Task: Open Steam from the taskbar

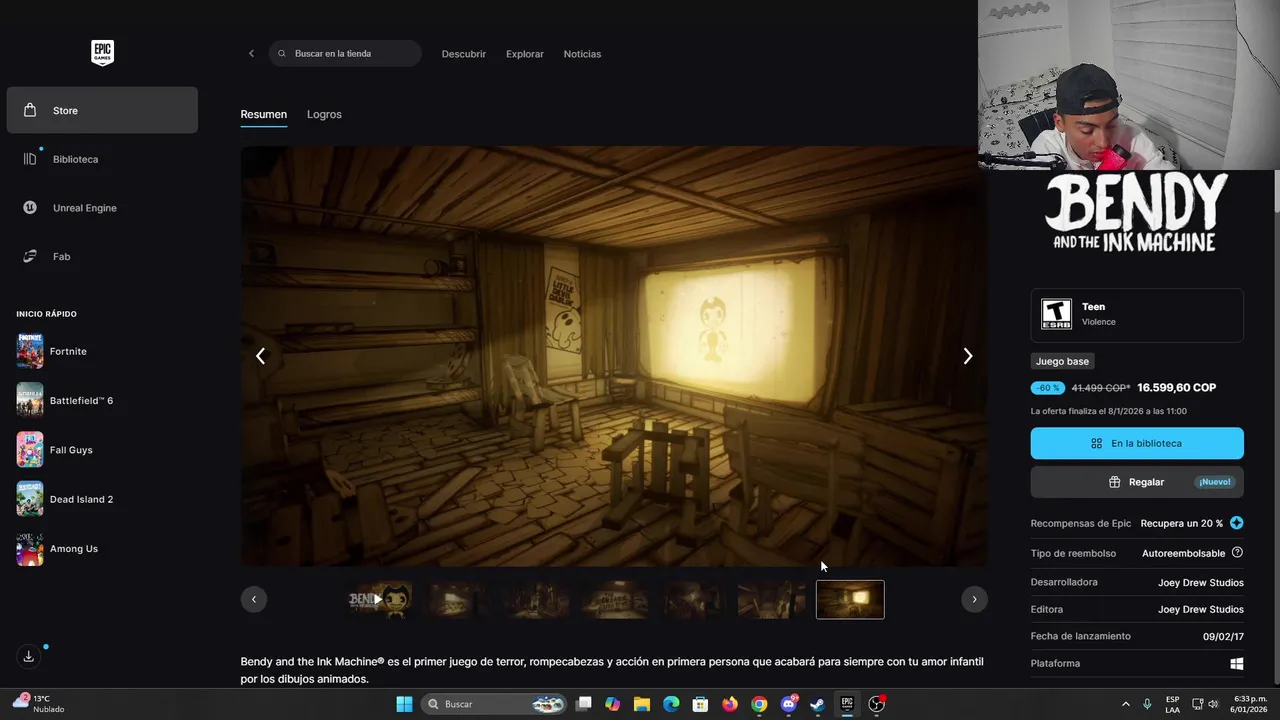Action: click(818, 704)
